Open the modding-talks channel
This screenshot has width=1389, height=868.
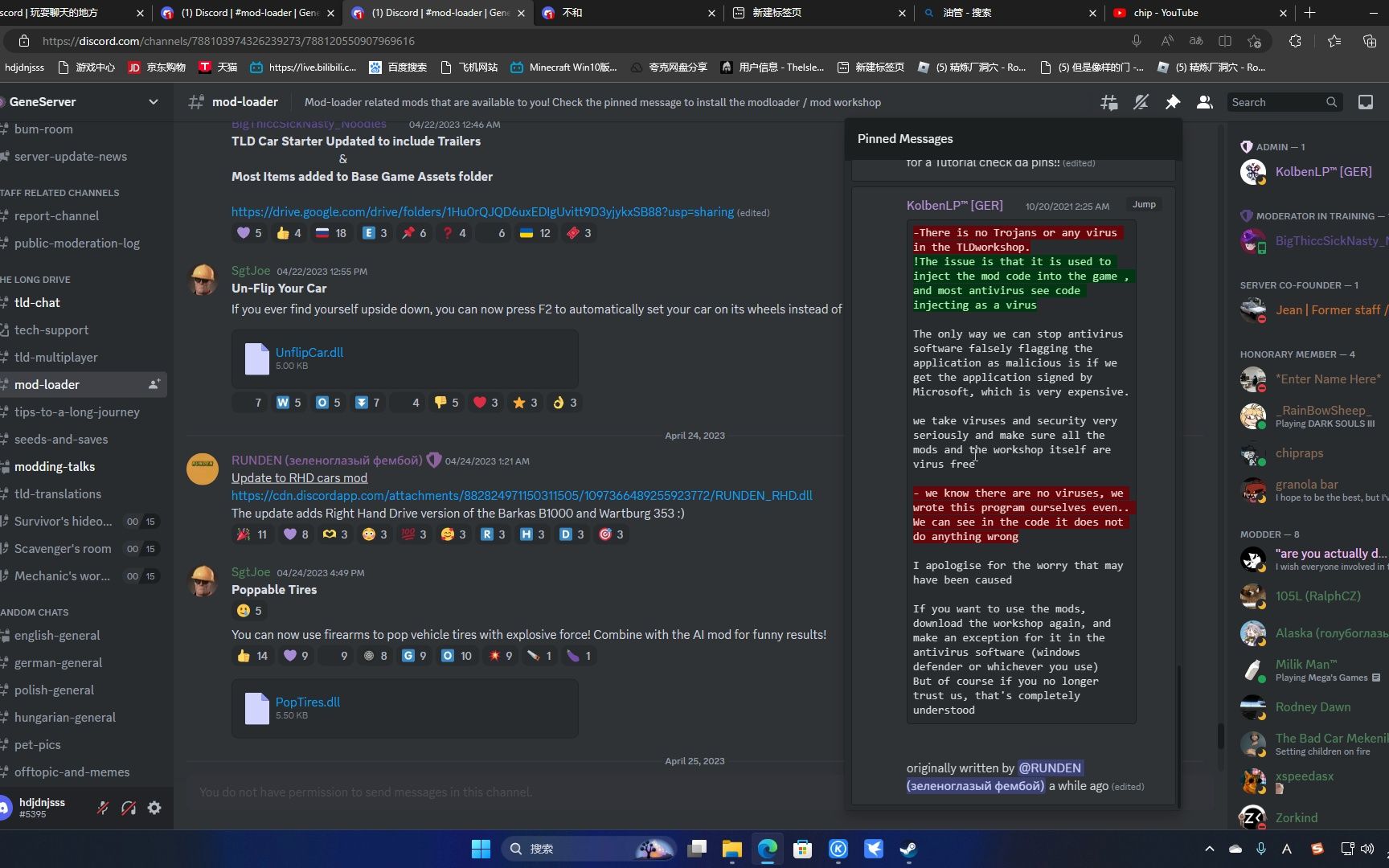coord(55,466)
